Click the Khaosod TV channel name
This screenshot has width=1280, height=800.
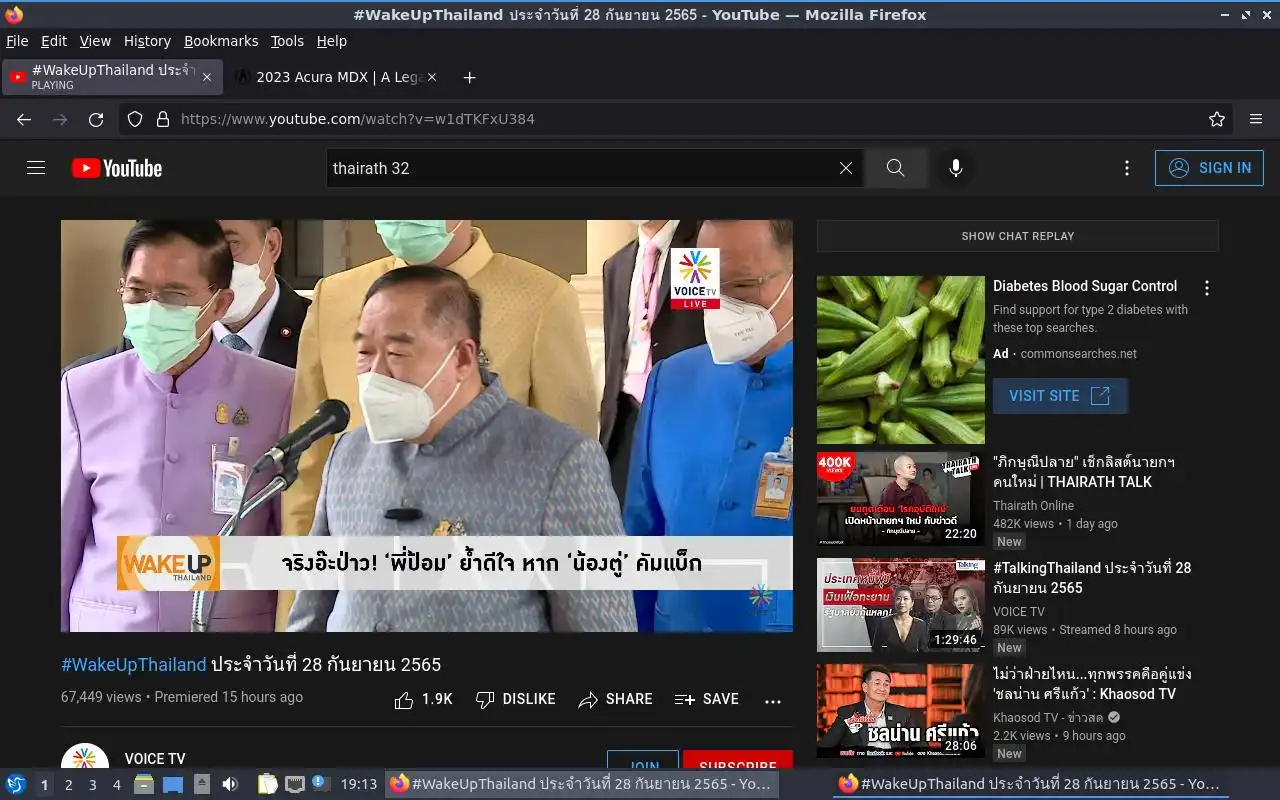point(1049,718)
